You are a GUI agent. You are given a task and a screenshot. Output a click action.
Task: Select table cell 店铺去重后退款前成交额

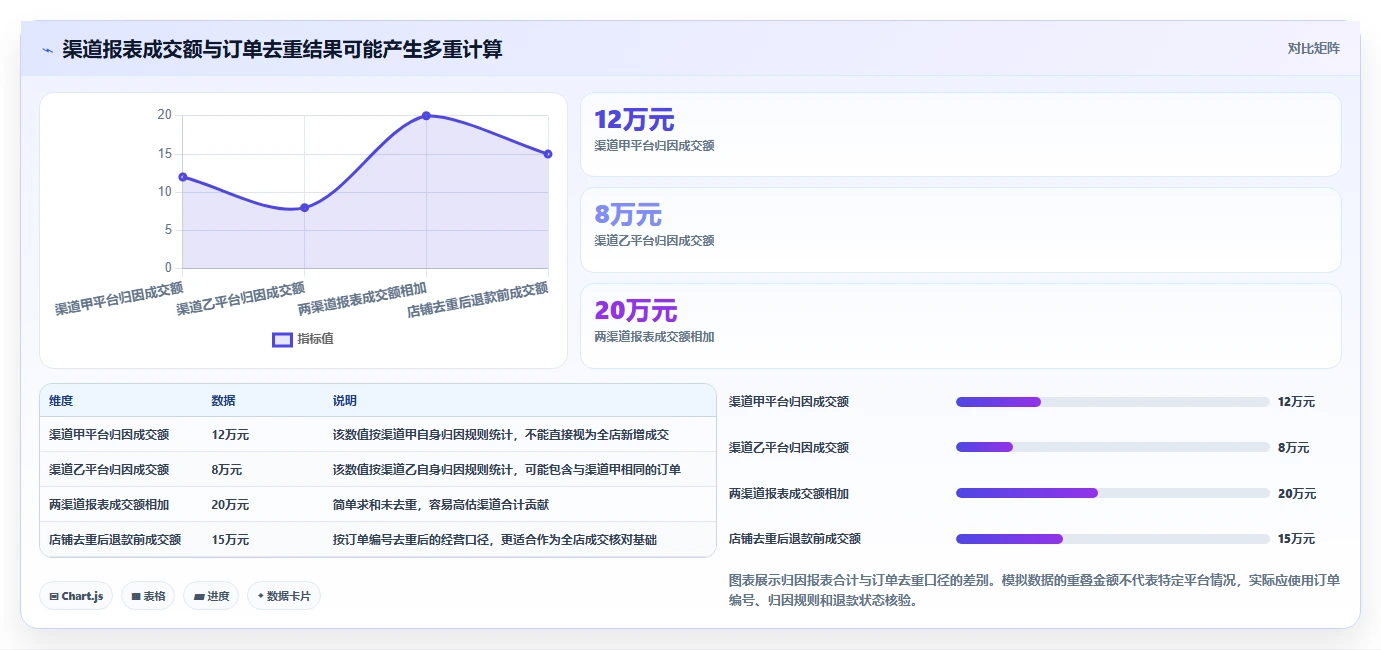[115, 540]
